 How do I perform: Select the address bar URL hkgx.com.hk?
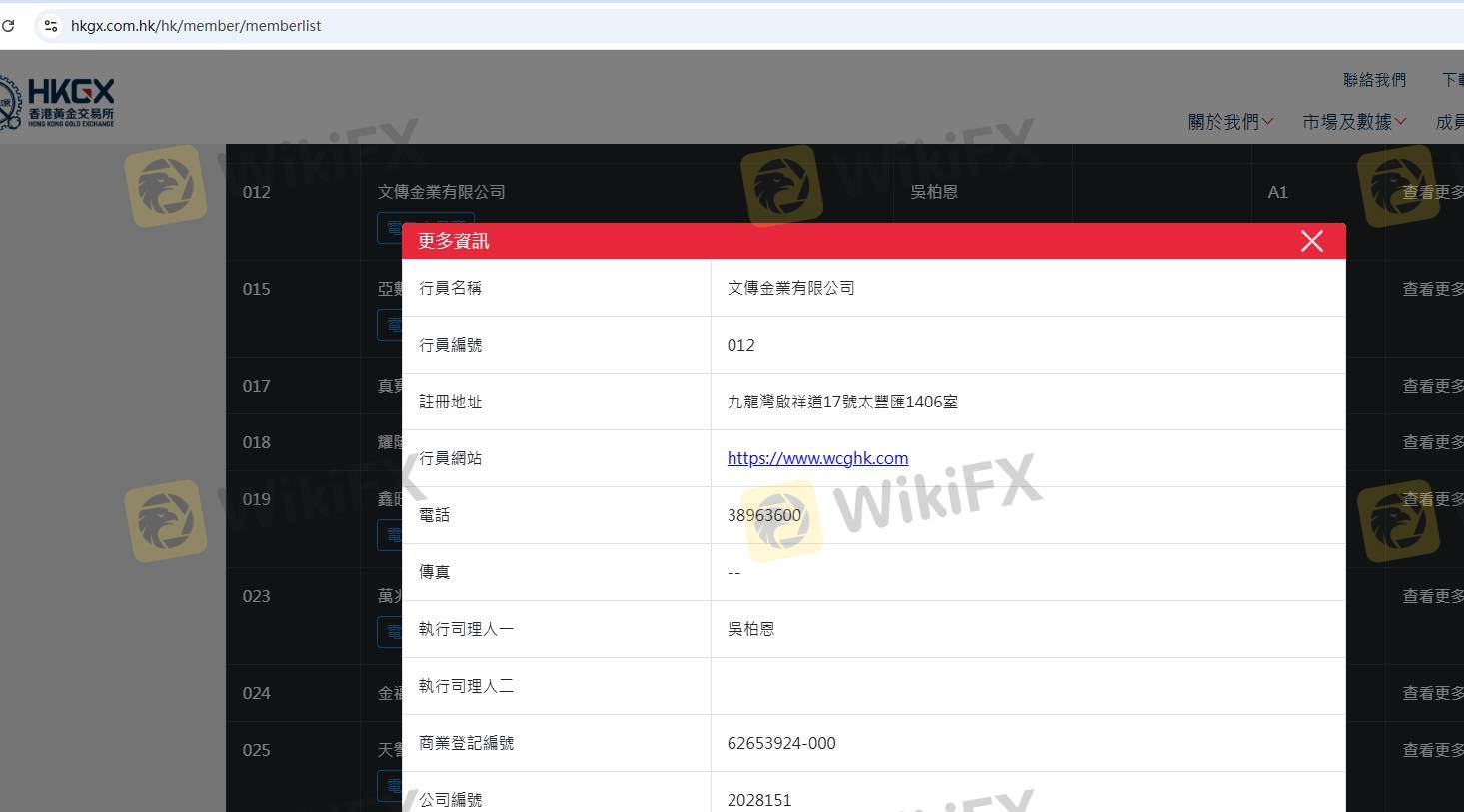pos(196,26)
